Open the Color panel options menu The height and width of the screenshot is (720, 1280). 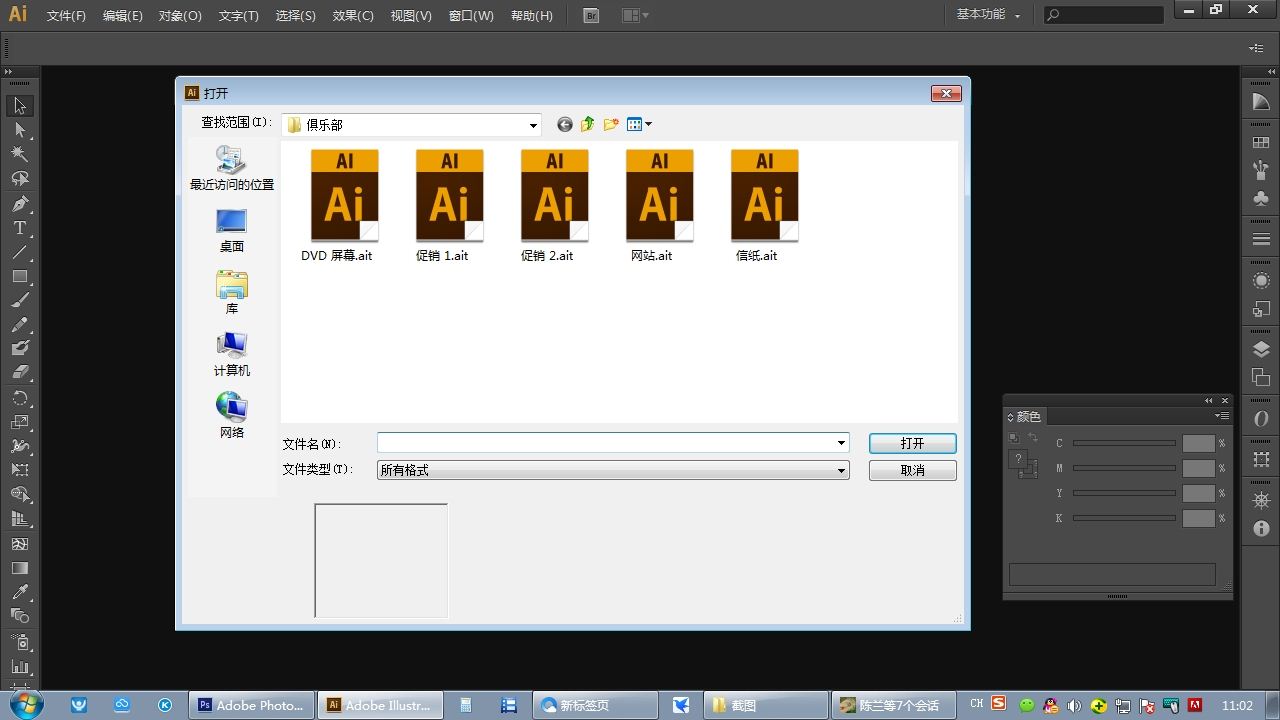coord(1223,416)
